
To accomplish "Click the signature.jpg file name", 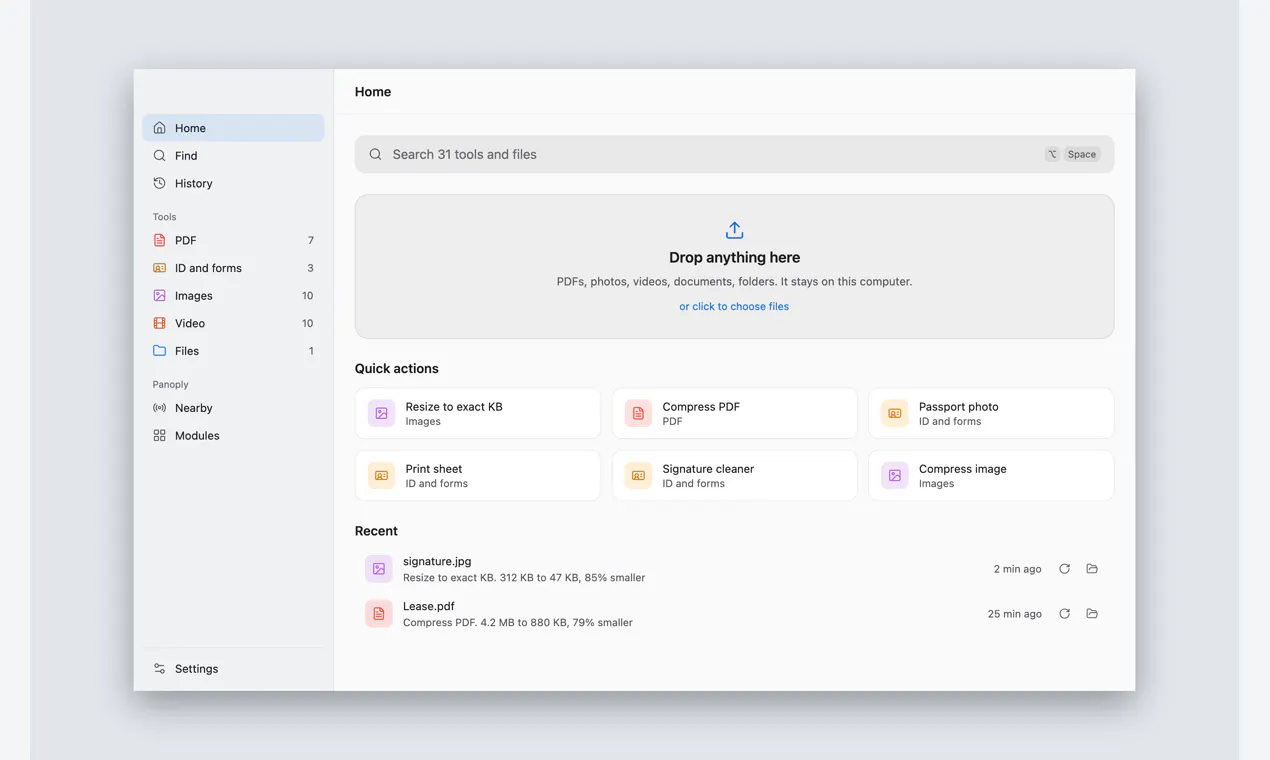I will [x=437, y=561].
